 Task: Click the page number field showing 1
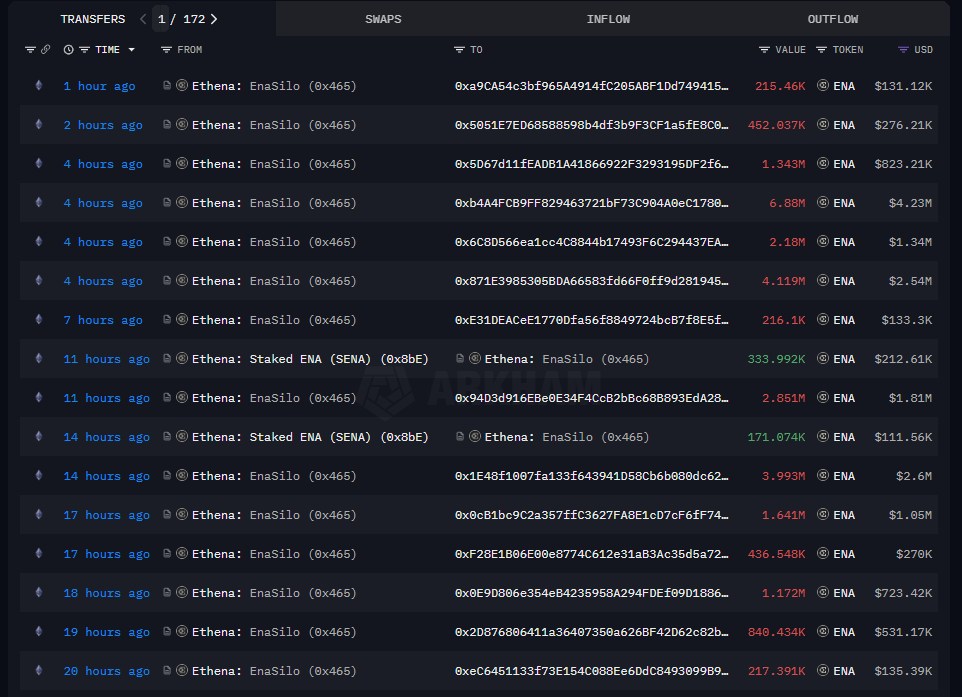pos(161,19)
